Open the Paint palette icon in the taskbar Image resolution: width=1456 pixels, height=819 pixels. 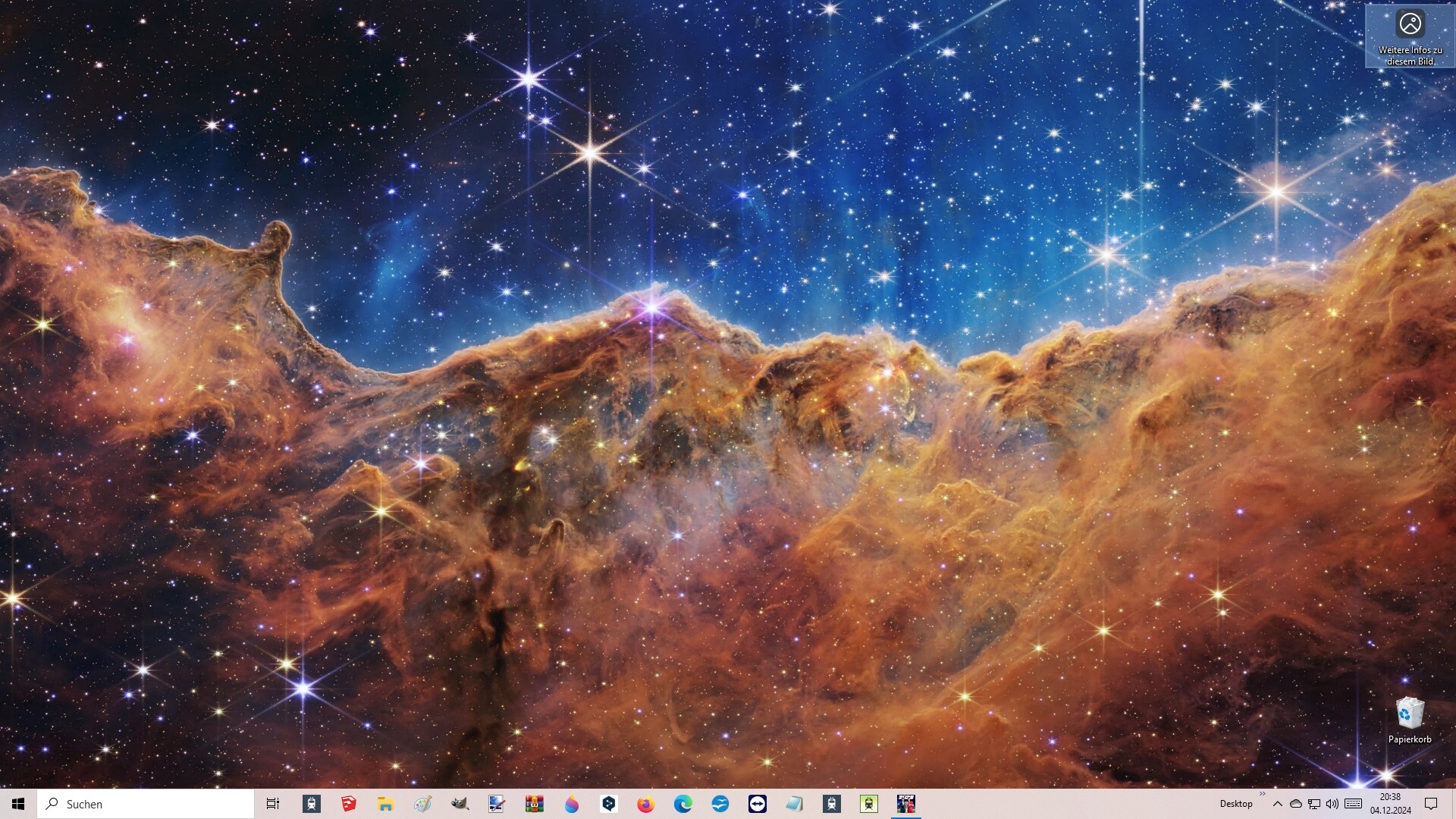click(422, 804)
